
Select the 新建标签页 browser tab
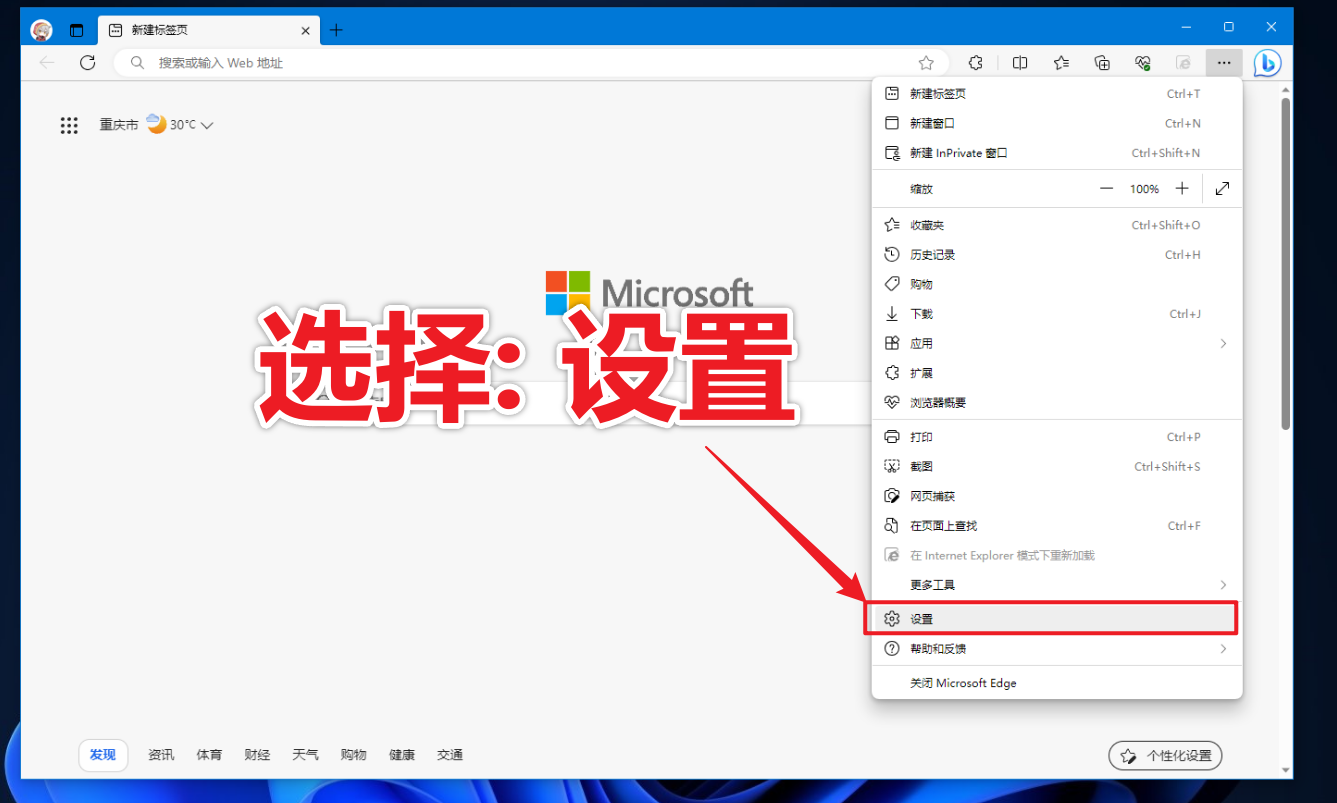pyautogui.click(x=209, y=30)
